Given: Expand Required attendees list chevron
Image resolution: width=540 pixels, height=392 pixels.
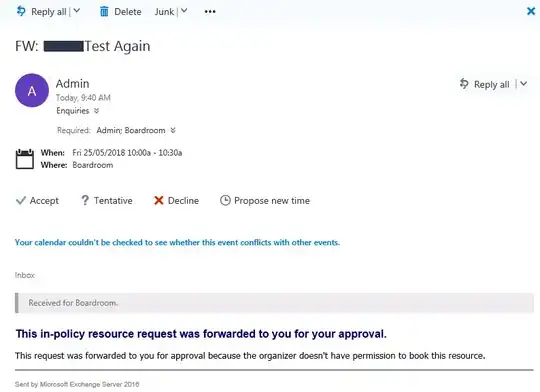Looking at the screenshot, I should 173,130.
